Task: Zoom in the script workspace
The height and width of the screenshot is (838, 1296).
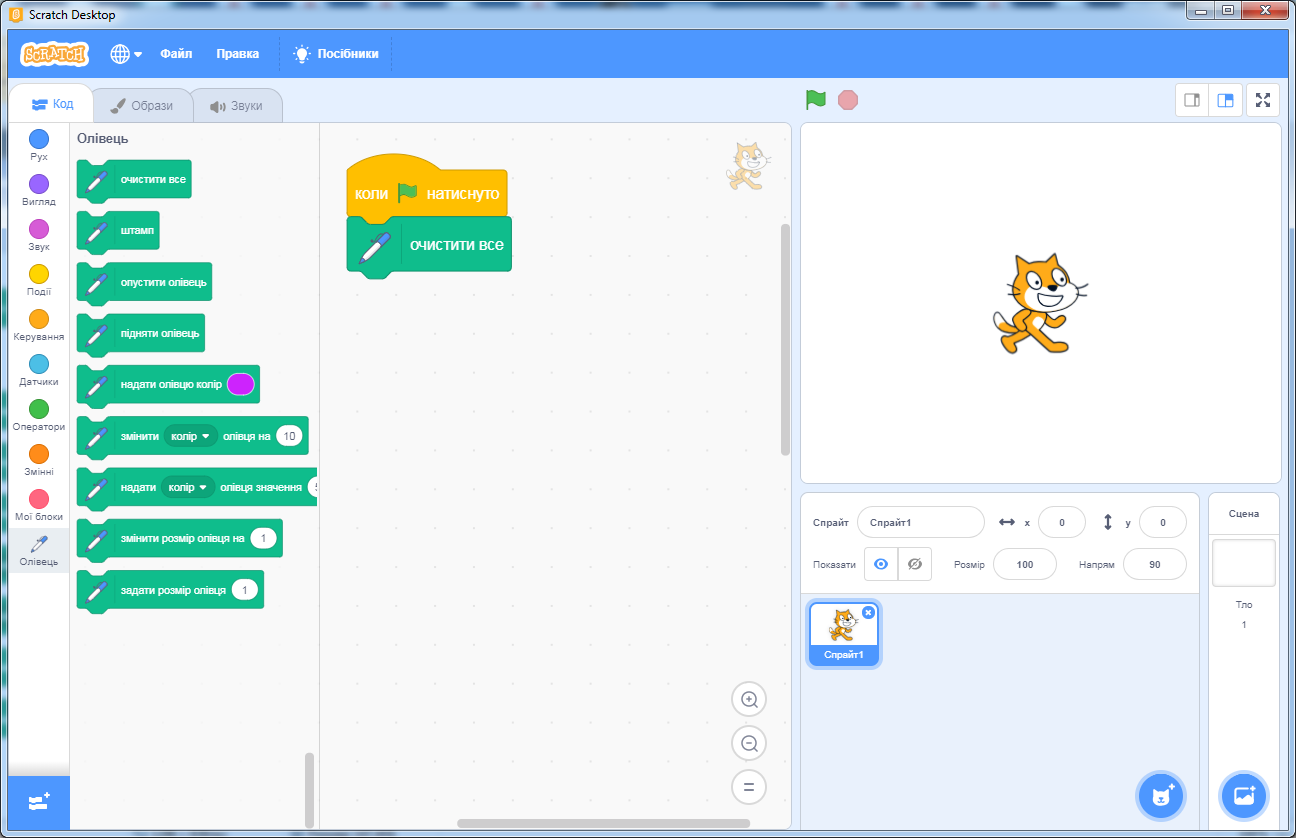Action: click(x=749, y=699)
